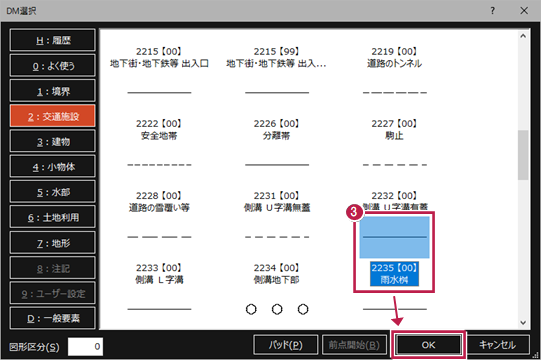541x361 pixels.
Task: Select highlighted 2235【00】 雨水桝 item
Action: coord(394,274)
